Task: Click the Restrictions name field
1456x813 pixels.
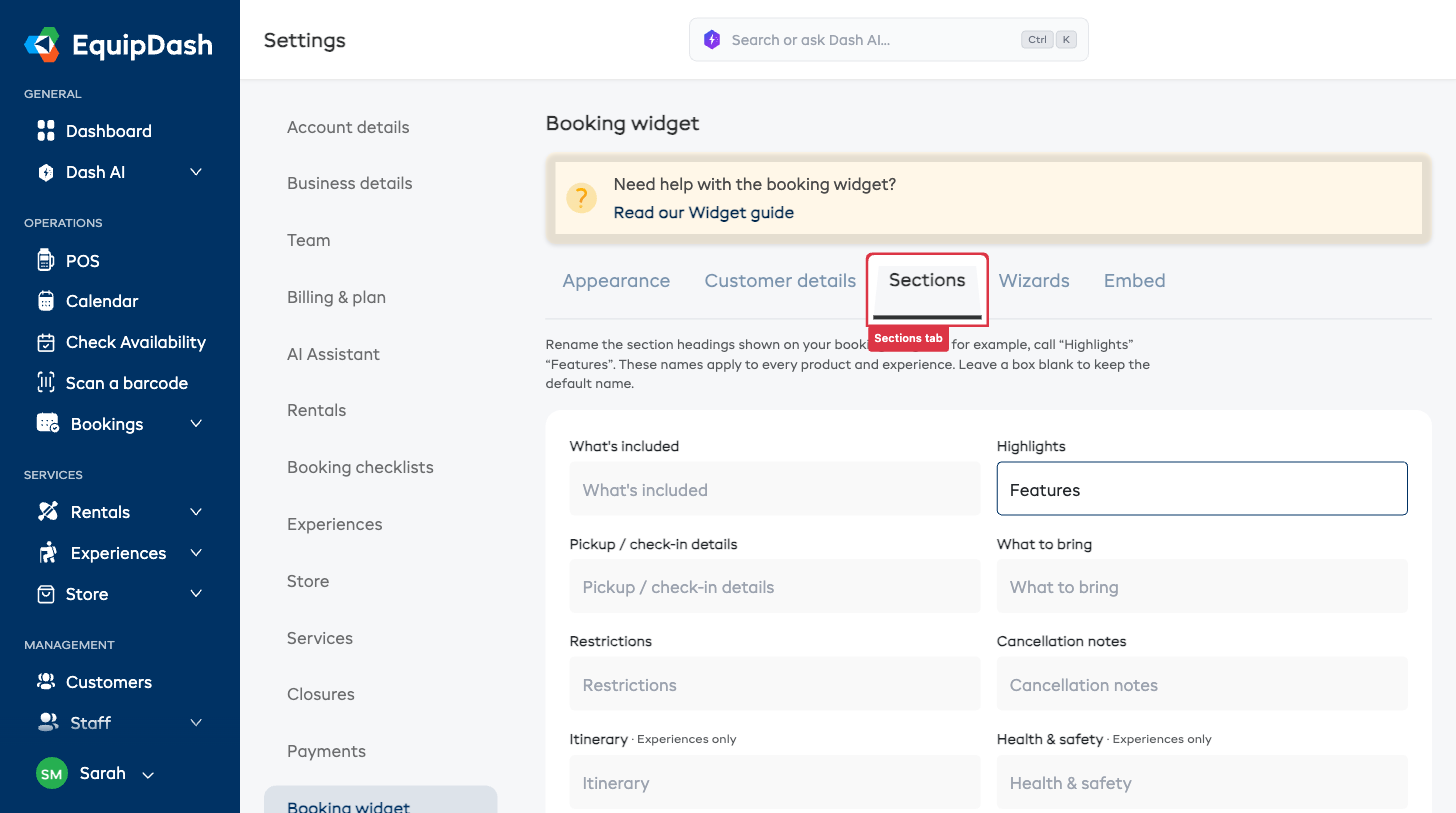Action: (775, 685)
